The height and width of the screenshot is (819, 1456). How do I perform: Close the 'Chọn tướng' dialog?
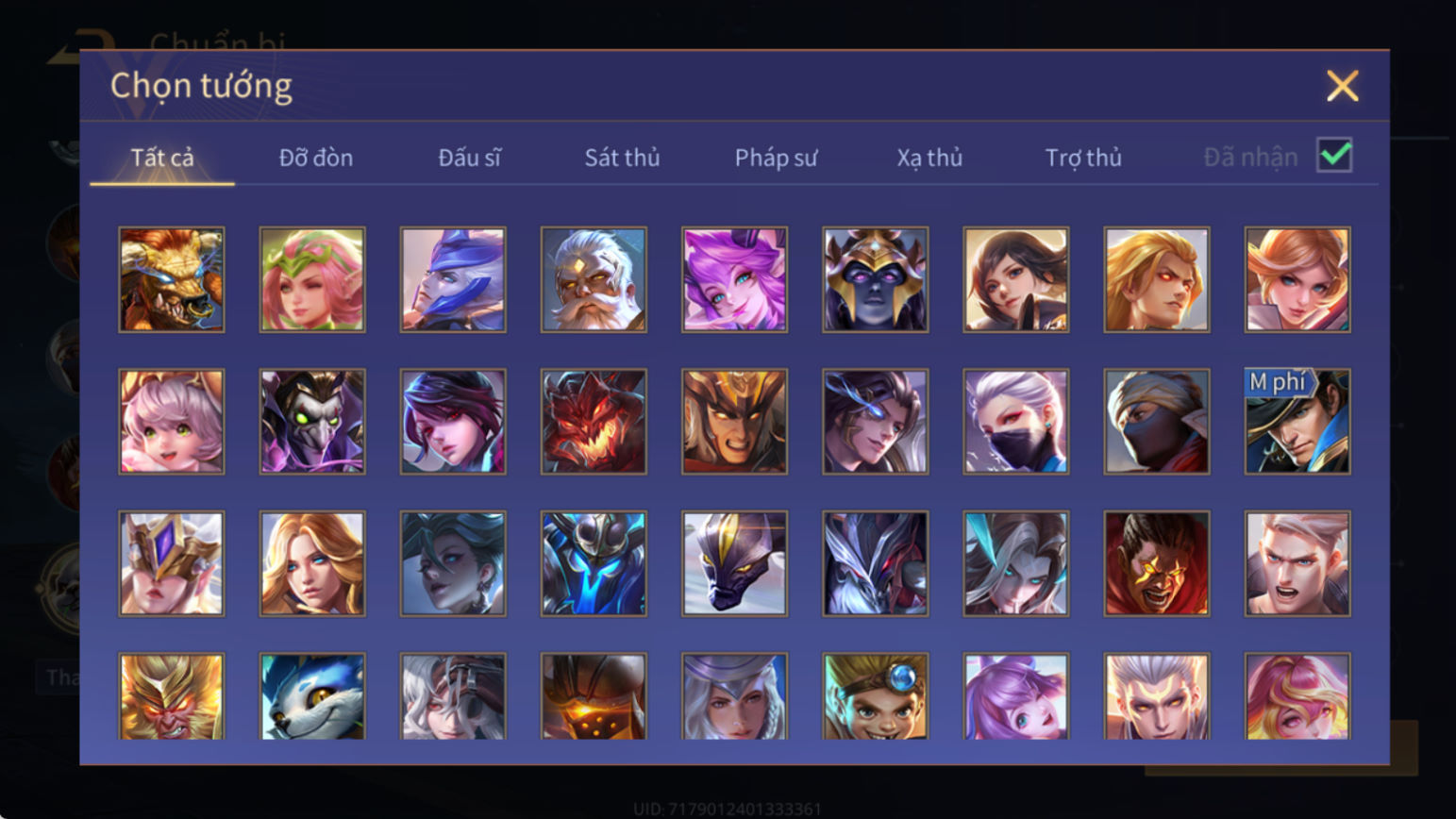(1342, 86)
